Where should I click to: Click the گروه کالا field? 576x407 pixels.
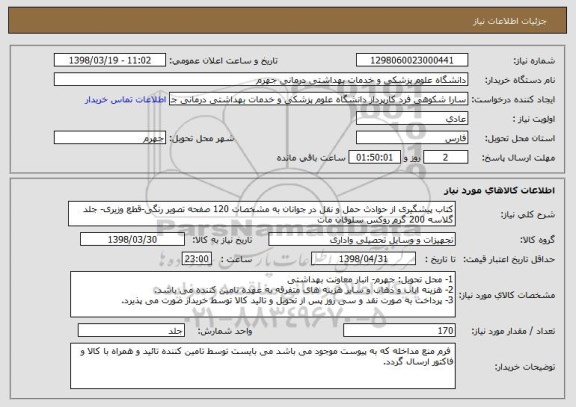click(362, 239)
